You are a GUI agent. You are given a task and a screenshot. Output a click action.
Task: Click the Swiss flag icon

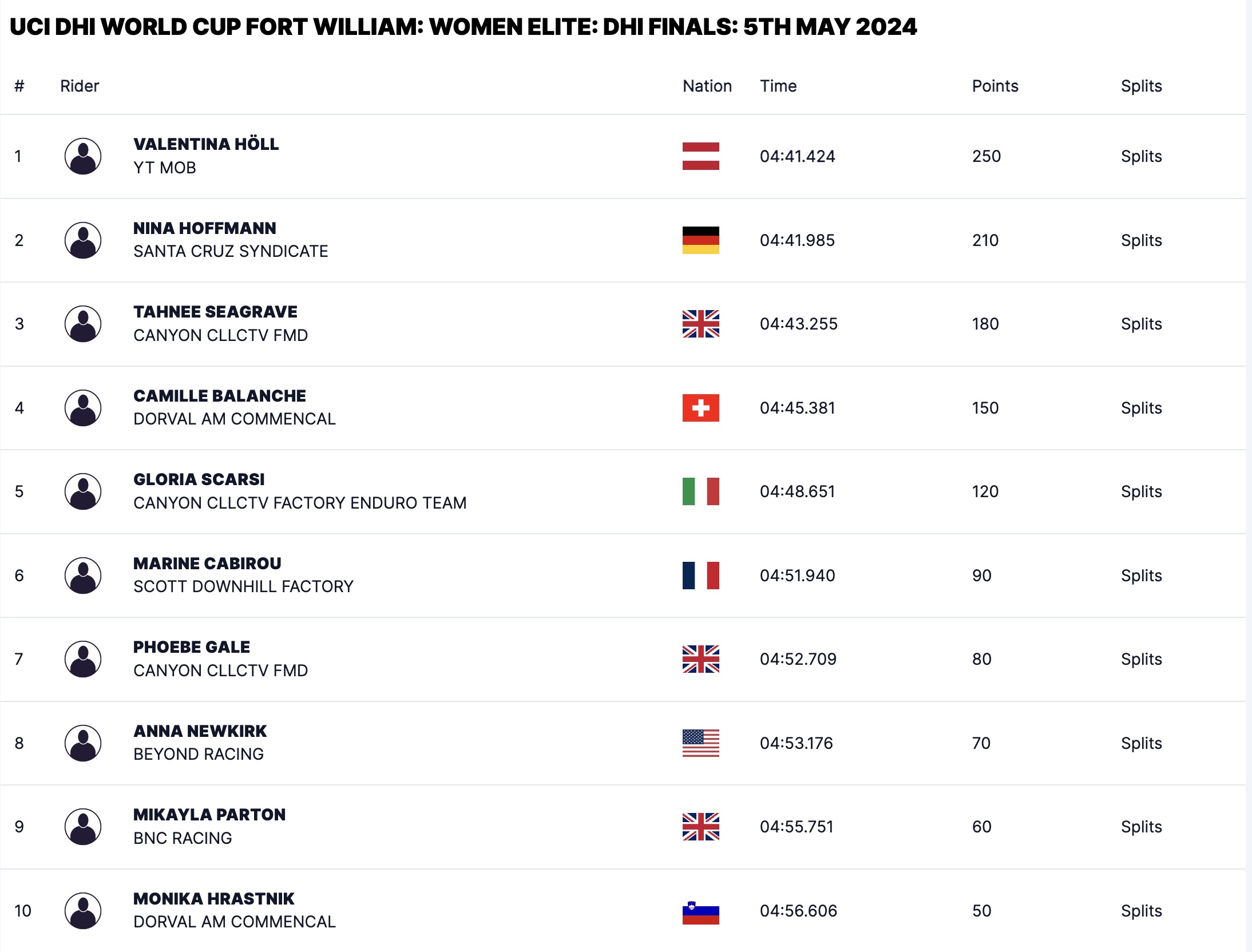coord(700,408)
